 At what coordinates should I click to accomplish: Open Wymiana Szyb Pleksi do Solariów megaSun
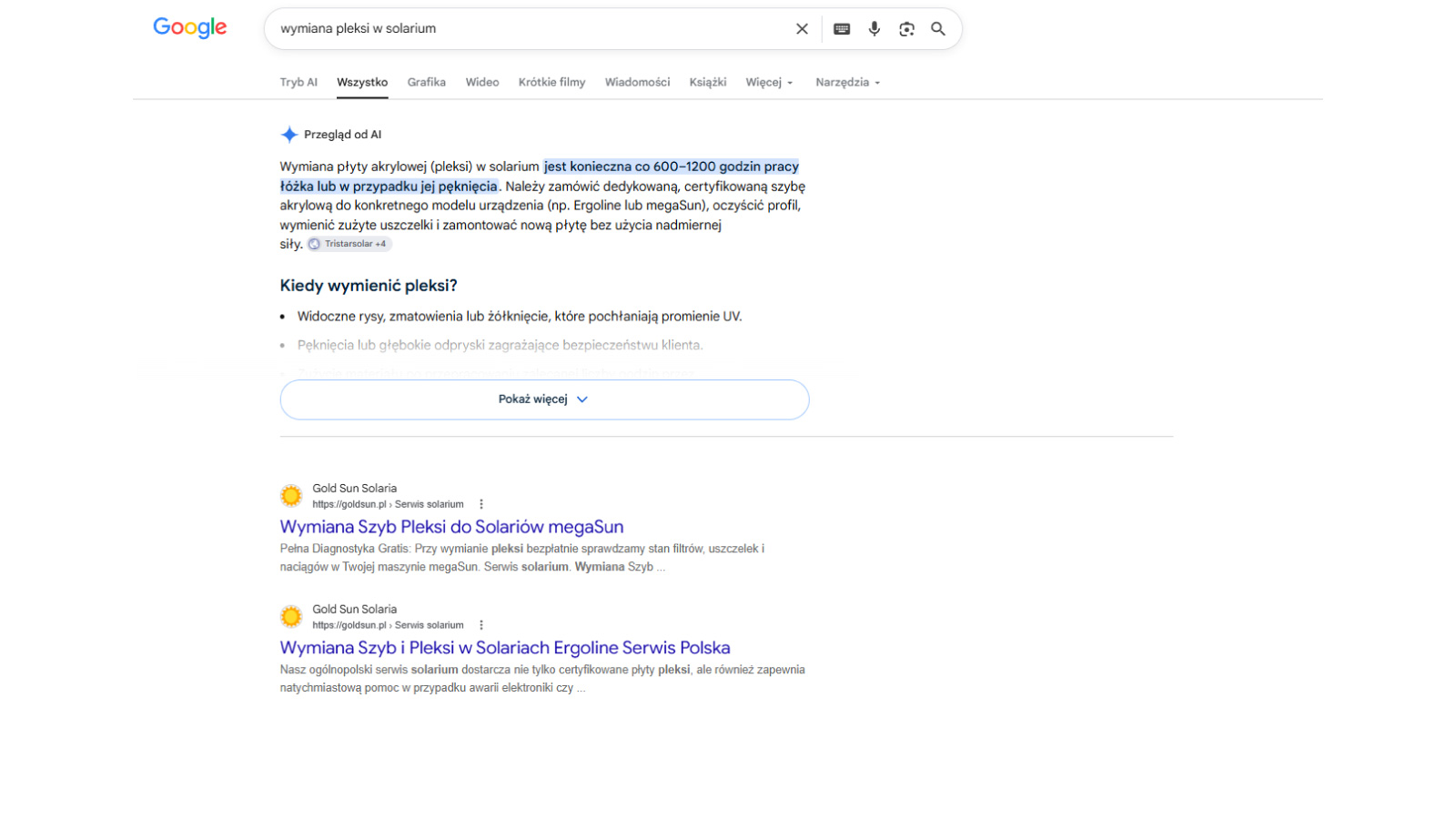451,527
